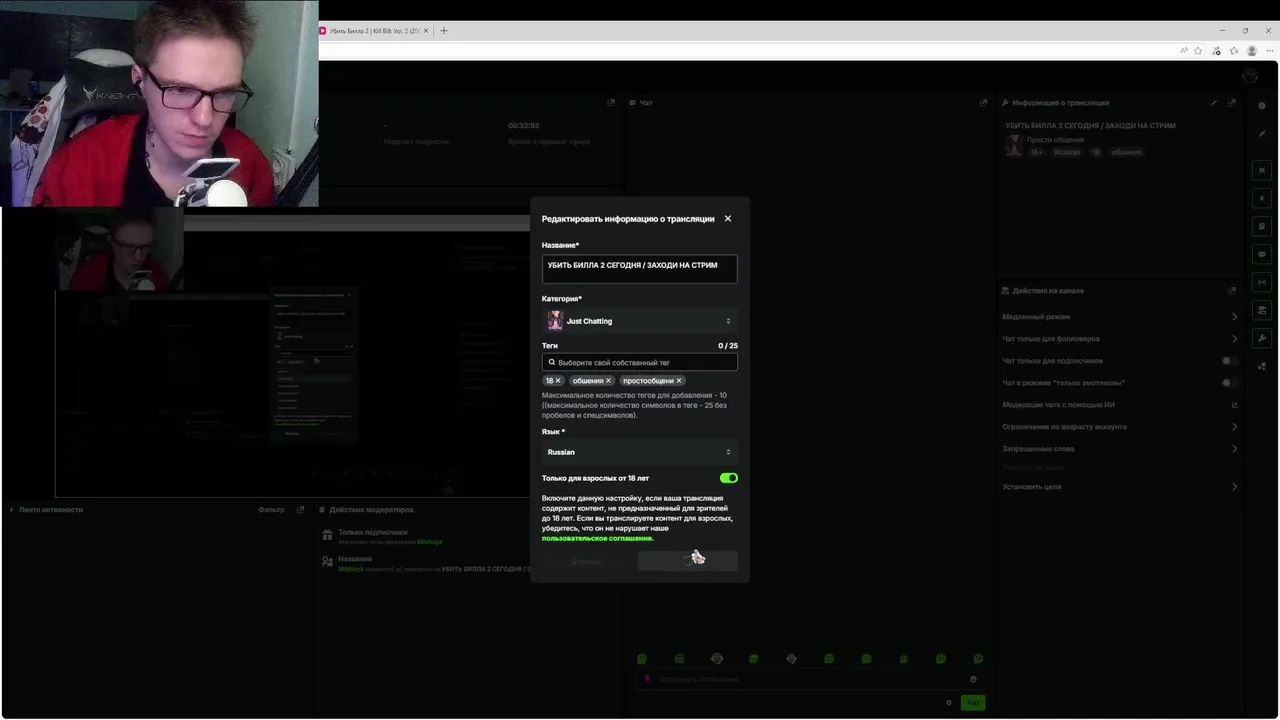Viewport: 1280px width, 720px height.
Task: Toggle the adults-only 18+ switch
Action: pyautogui.click(x=729, y=478)
